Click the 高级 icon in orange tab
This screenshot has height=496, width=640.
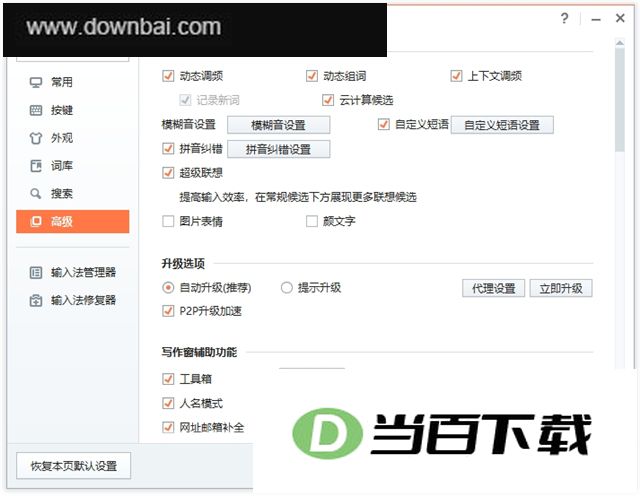(x=36, y=221)
